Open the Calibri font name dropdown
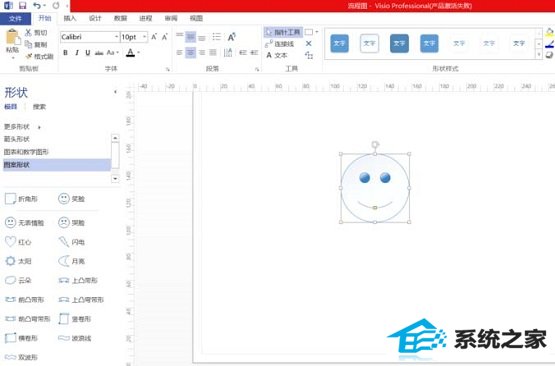The image size is (555, 366). point(90,37)
